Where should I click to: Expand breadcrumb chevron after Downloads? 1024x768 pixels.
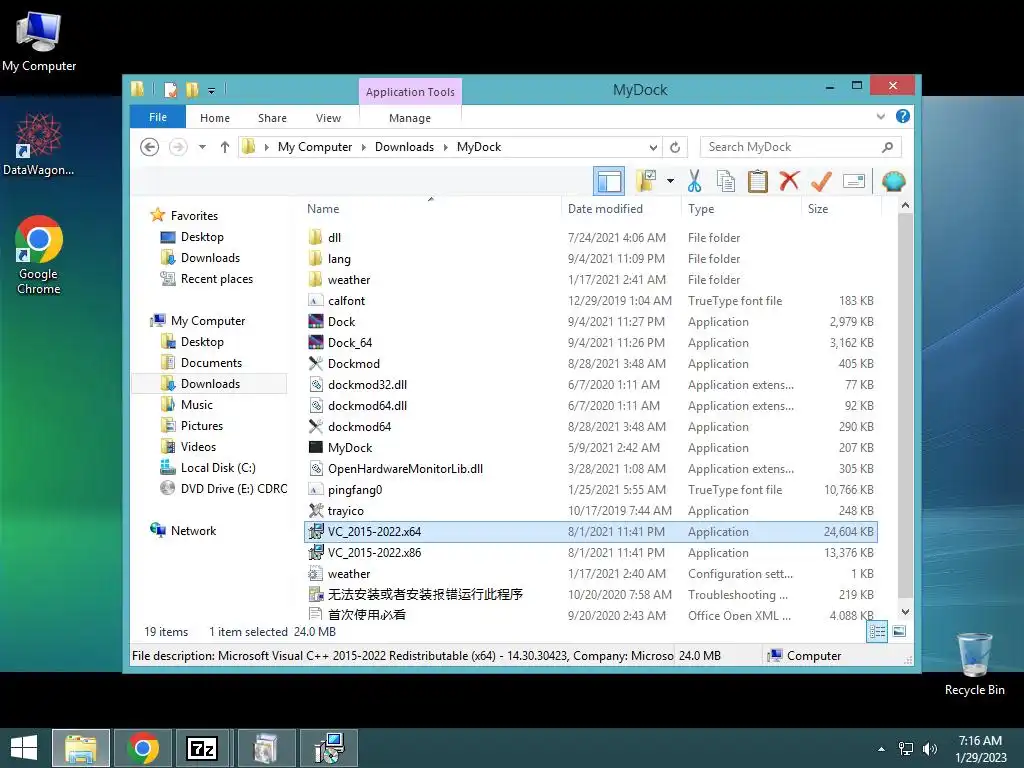[x=445, y=147]
